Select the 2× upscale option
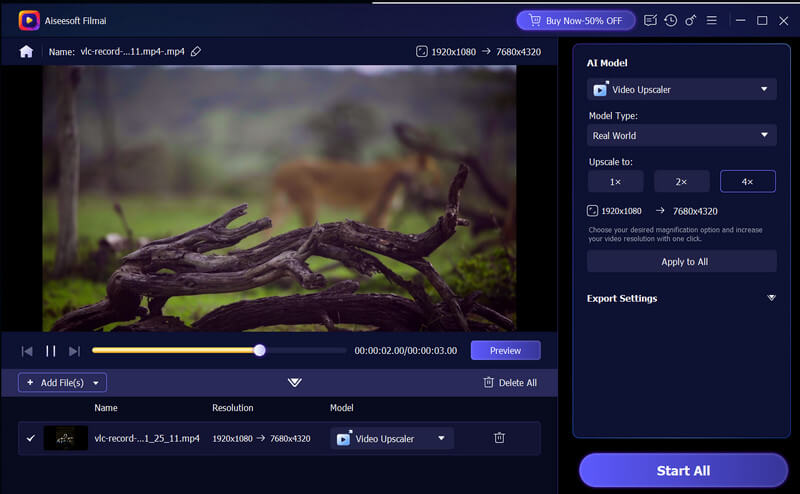The height and width of the screenshot is (494, 800). coord(682,181)
